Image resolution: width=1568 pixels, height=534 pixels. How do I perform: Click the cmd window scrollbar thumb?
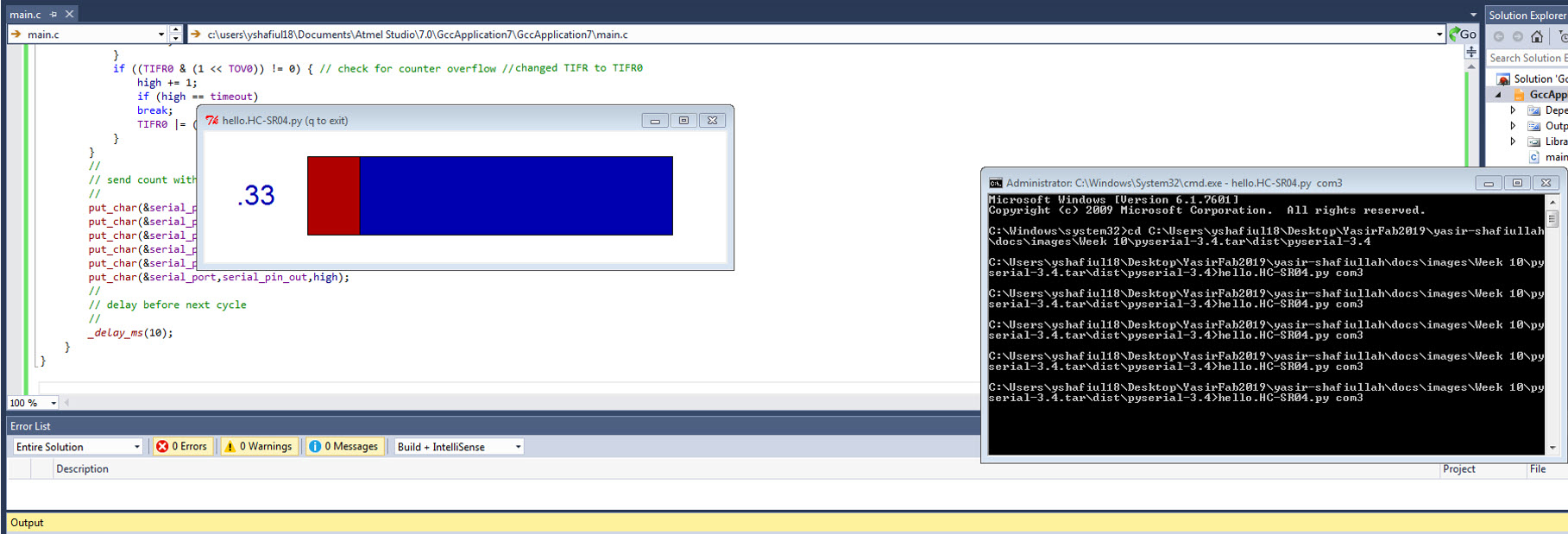[1553, 218]
